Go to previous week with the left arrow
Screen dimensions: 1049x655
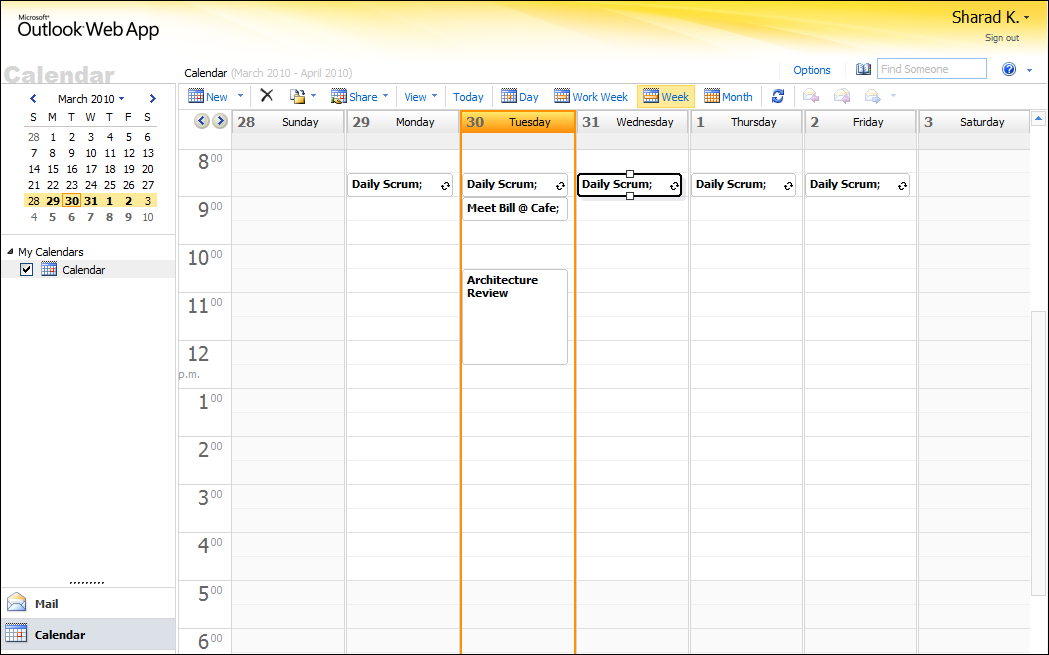point(201,121)
